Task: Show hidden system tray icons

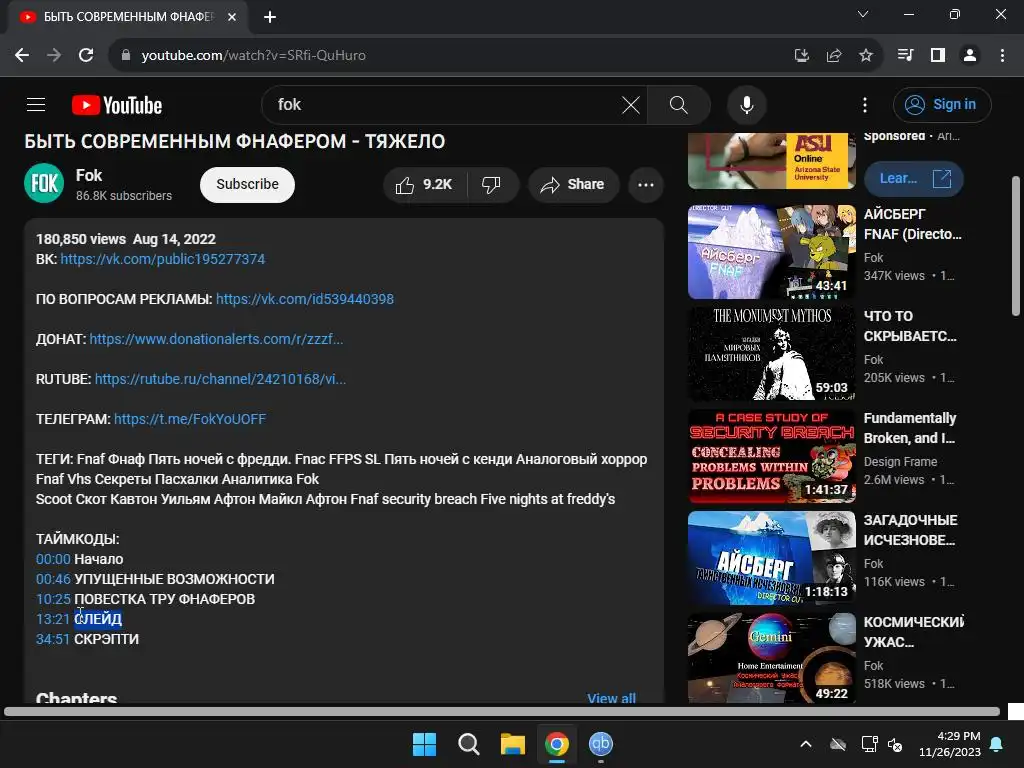Action: click(806, 744)
